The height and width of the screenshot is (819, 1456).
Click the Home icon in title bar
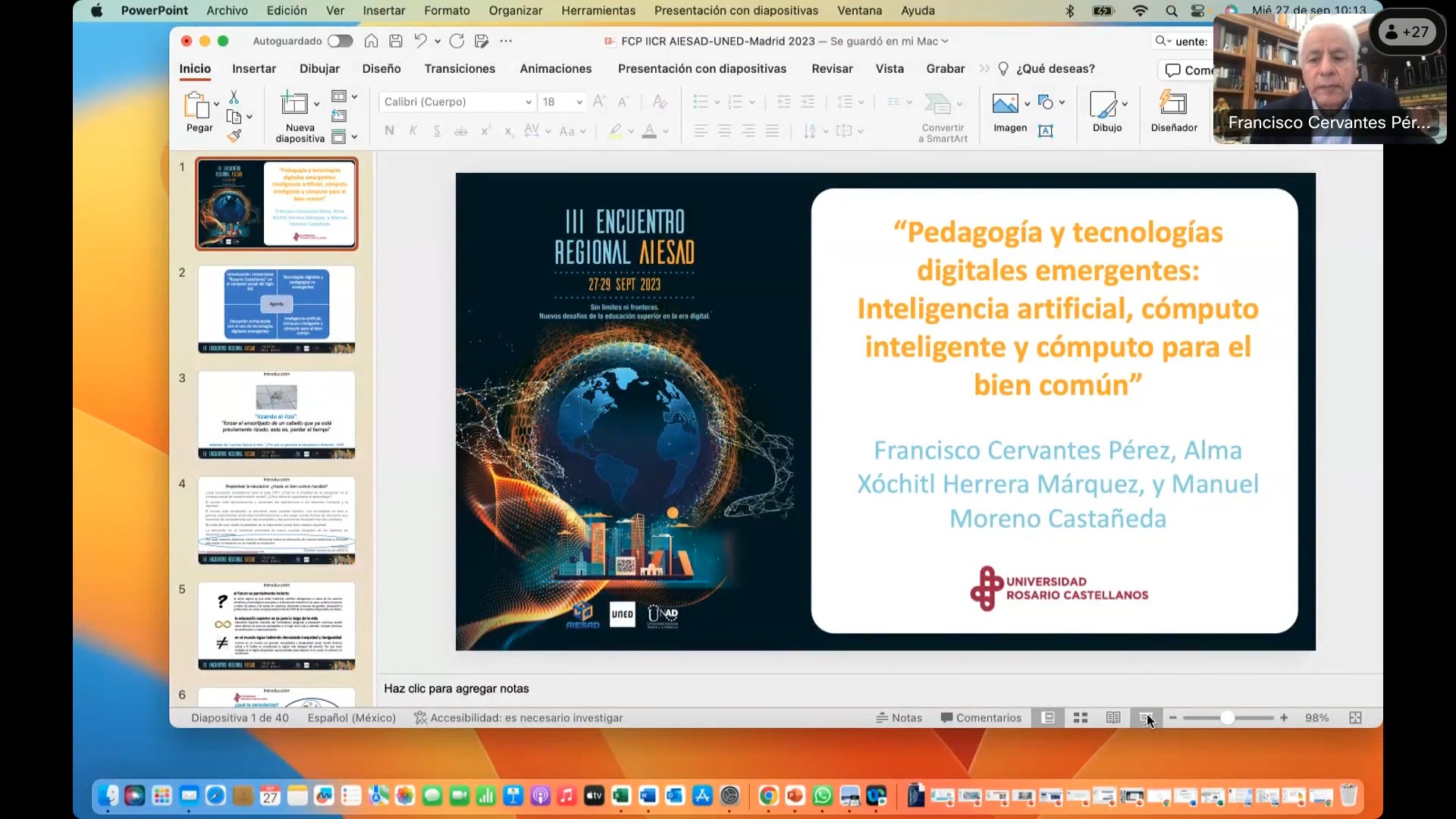click(371, 41)
